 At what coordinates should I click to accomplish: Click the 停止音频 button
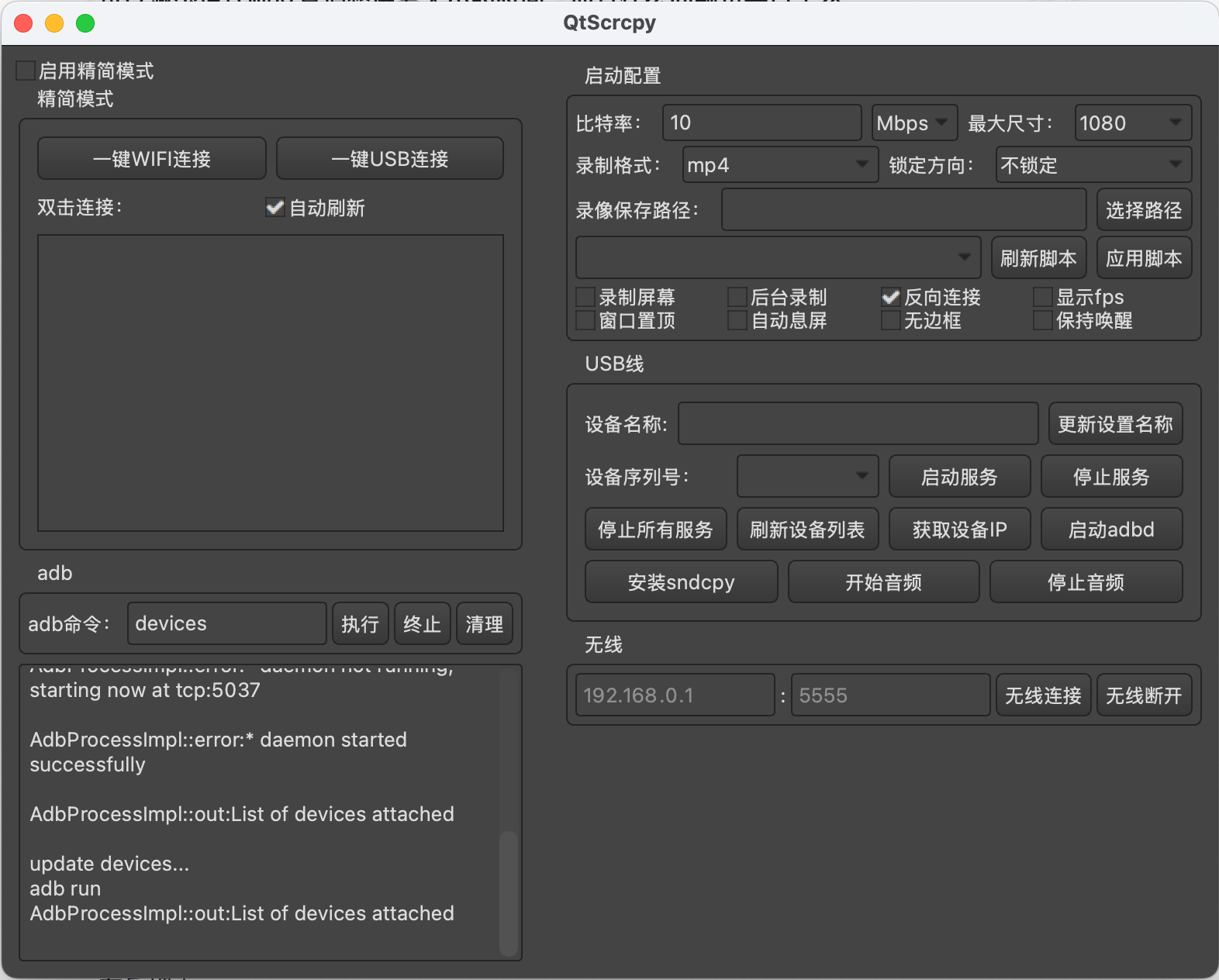1086,582
